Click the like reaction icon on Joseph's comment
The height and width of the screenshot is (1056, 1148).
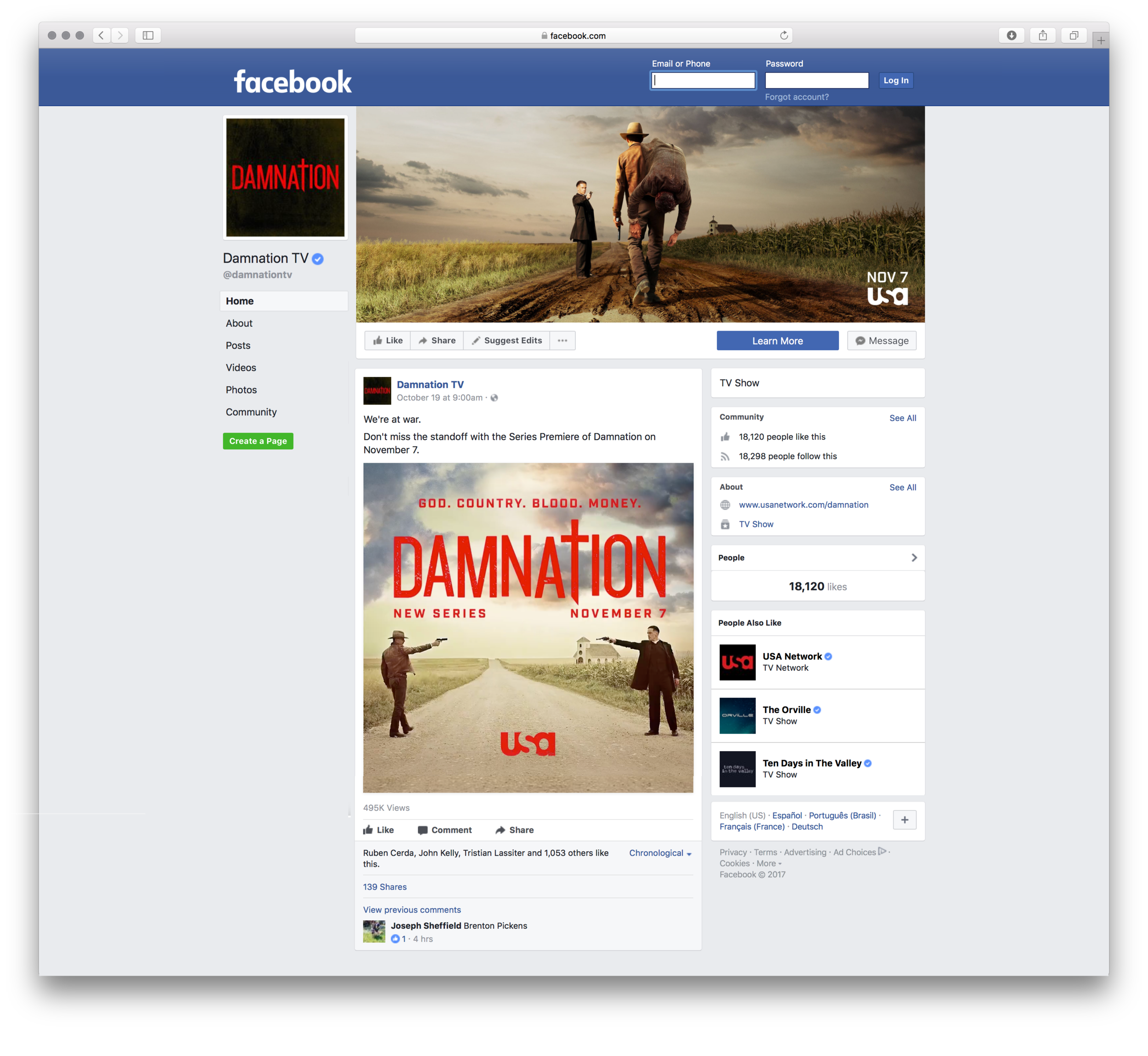click(395, 939)
